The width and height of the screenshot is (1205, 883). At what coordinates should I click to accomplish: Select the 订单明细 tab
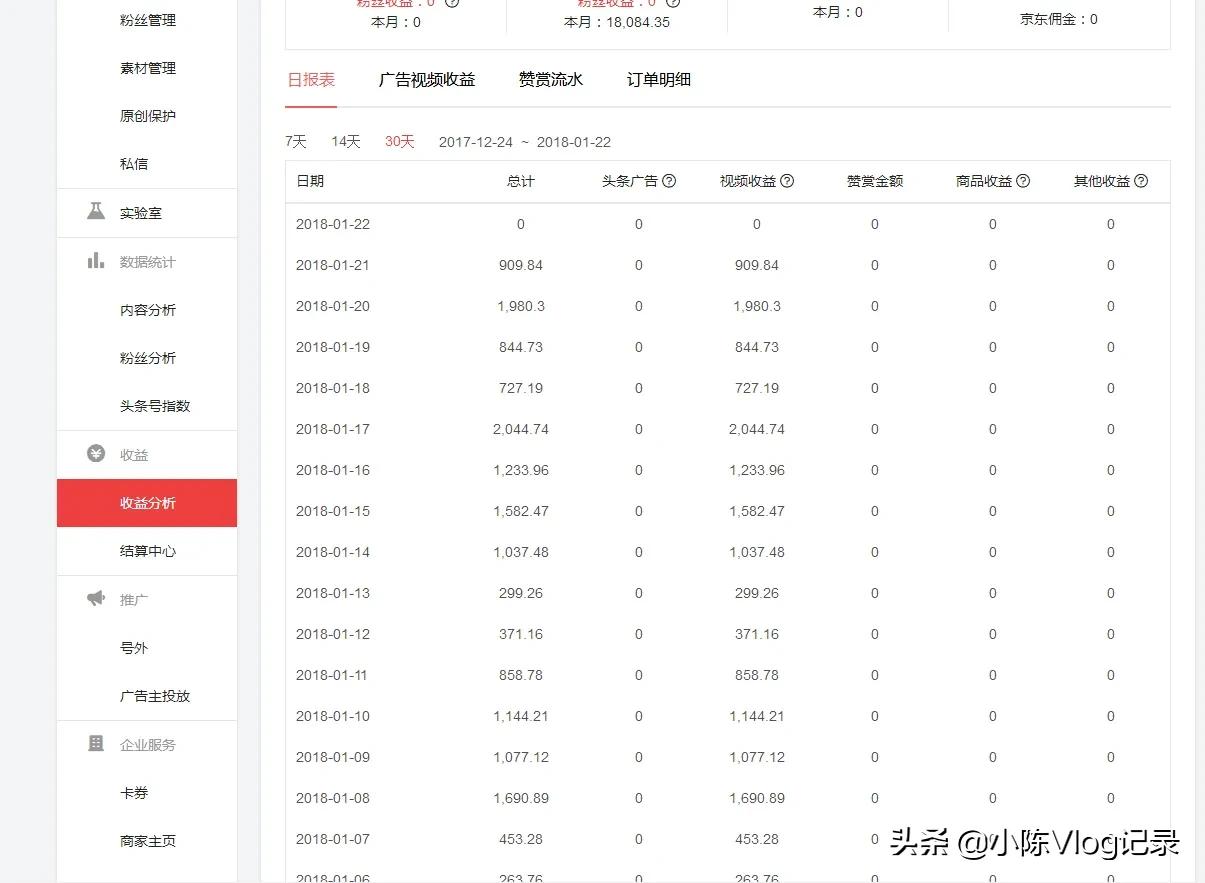click(x=658, y=80)
